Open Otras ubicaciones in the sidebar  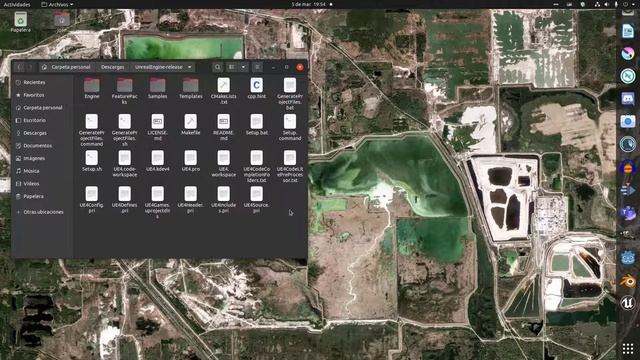42,212
